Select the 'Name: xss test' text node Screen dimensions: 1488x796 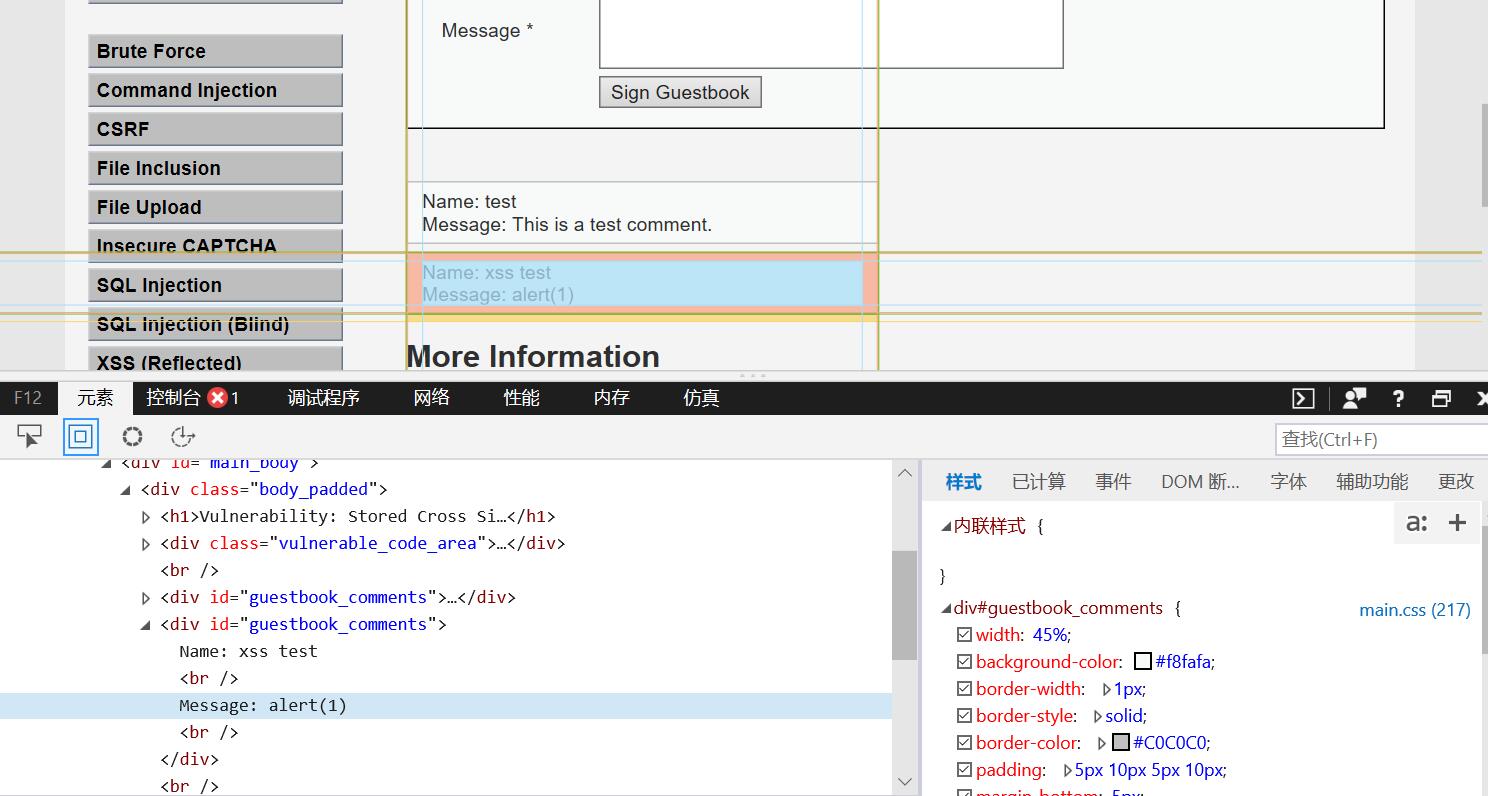[x=248, y=652]
